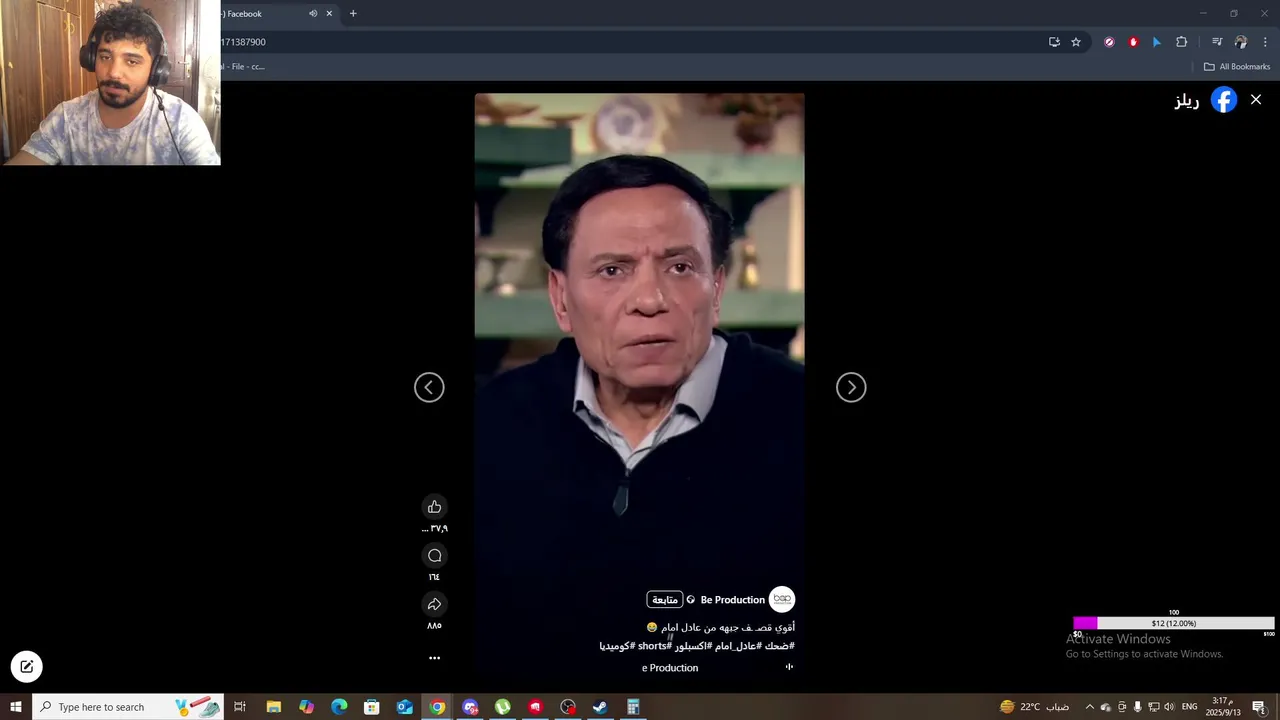This screenshot has width=1280, height=720.
Task: Open the Extensions puzzle menu
Action: tap(1182, 42)
